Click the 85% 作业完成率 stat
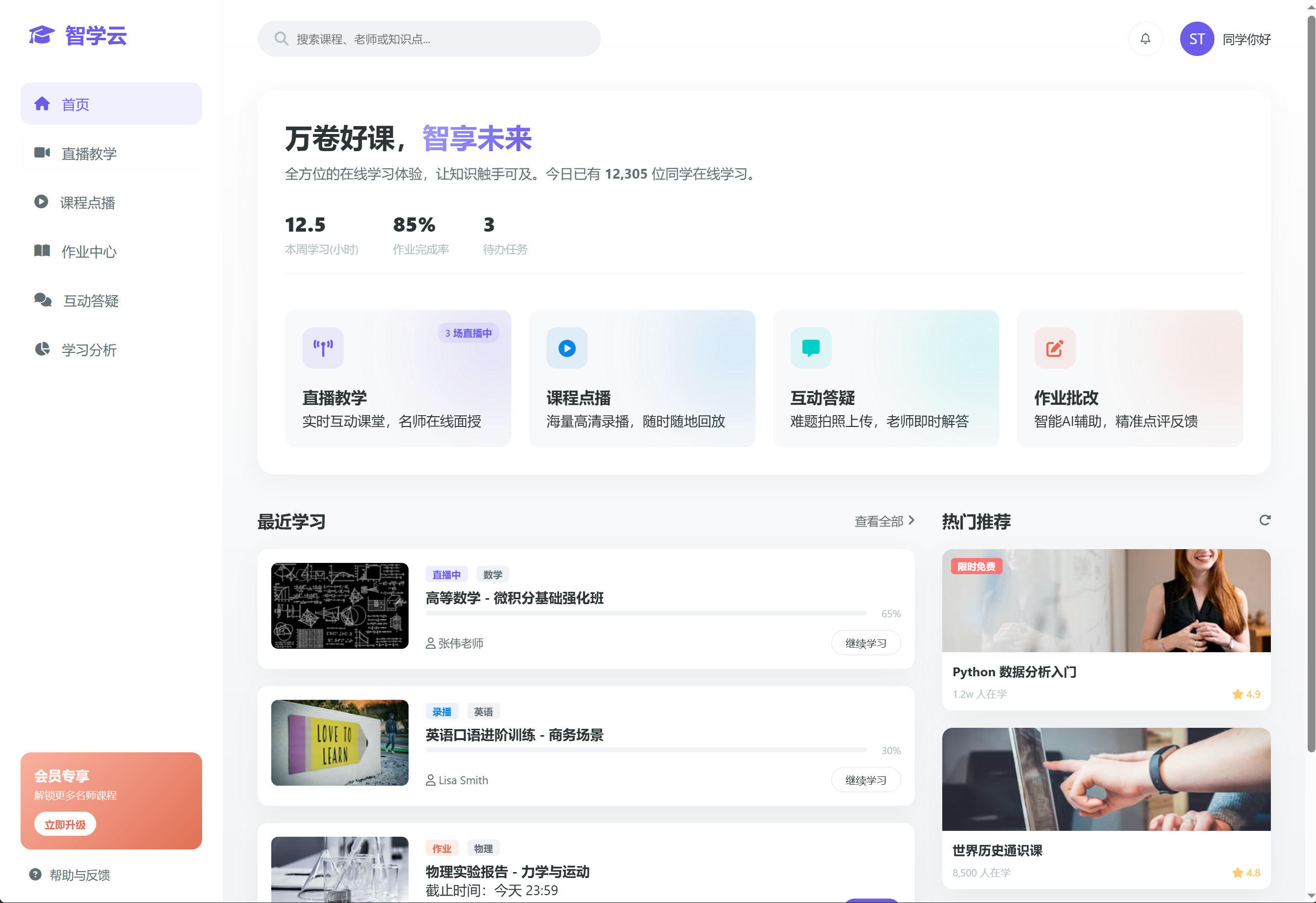The width and height of the screenshot is (1316, 903). click(421, 235)
